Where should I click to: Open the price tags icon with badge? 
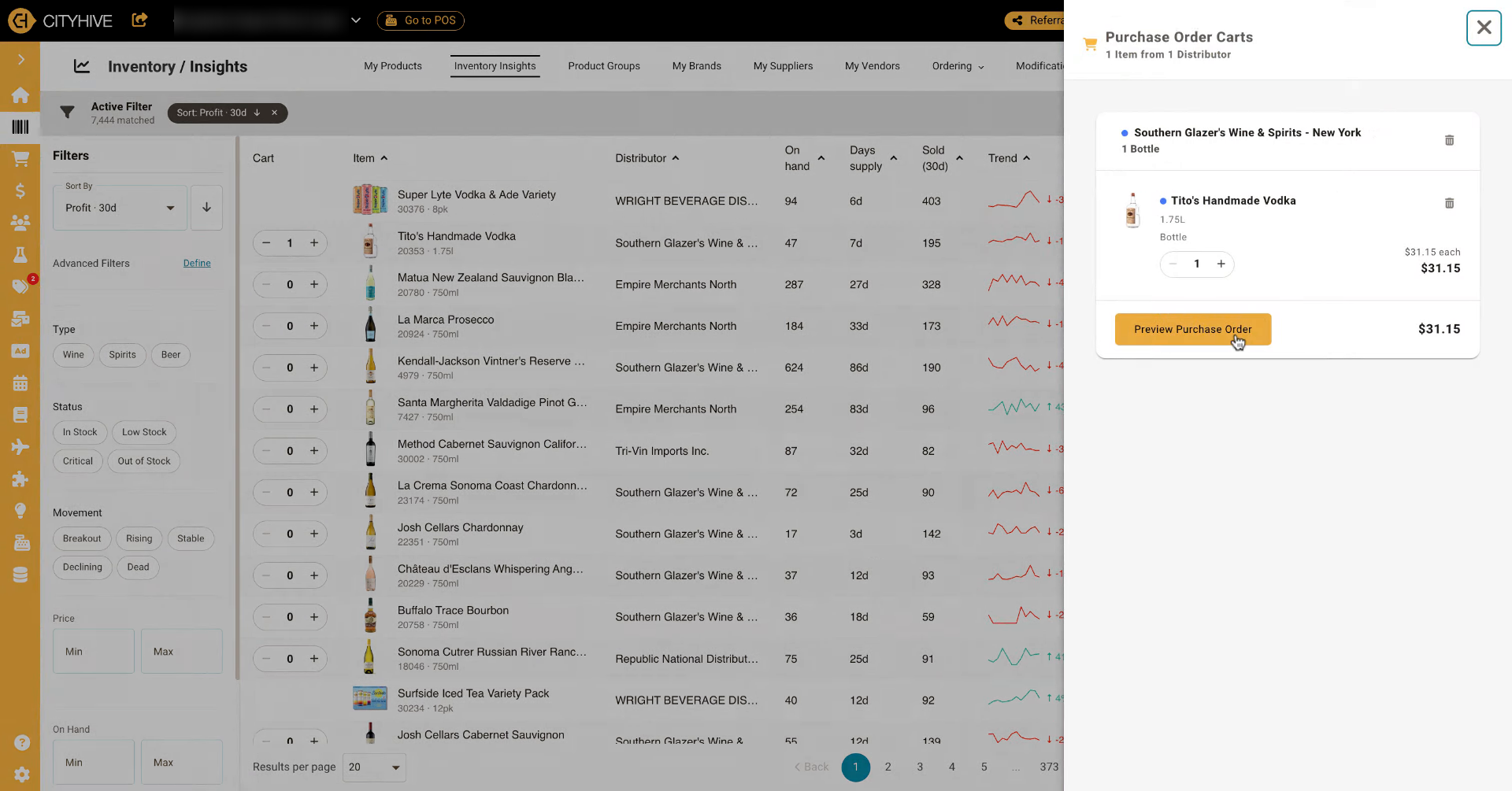coord(20,286)
